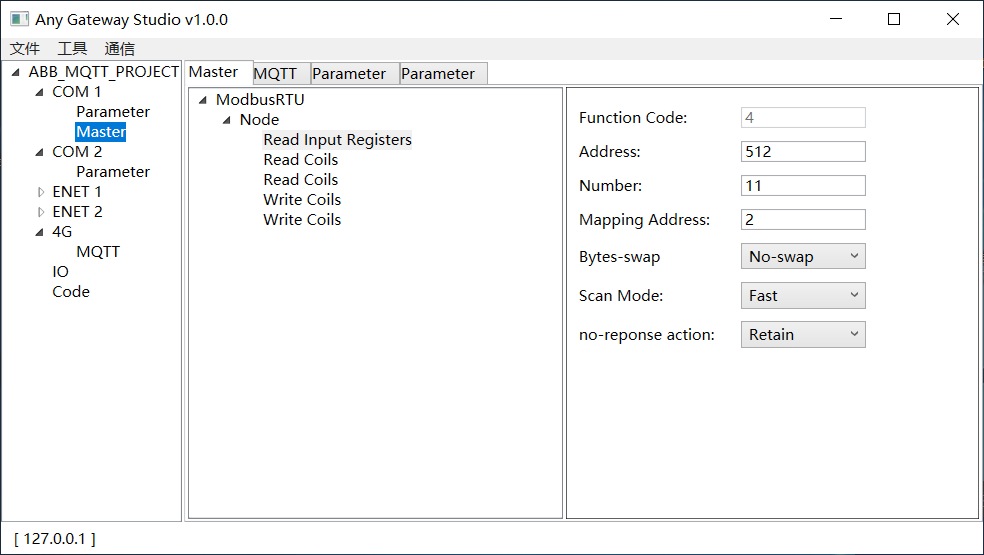
Task: Select the Read Input Registers item
Action: click(x=337, y=140)
